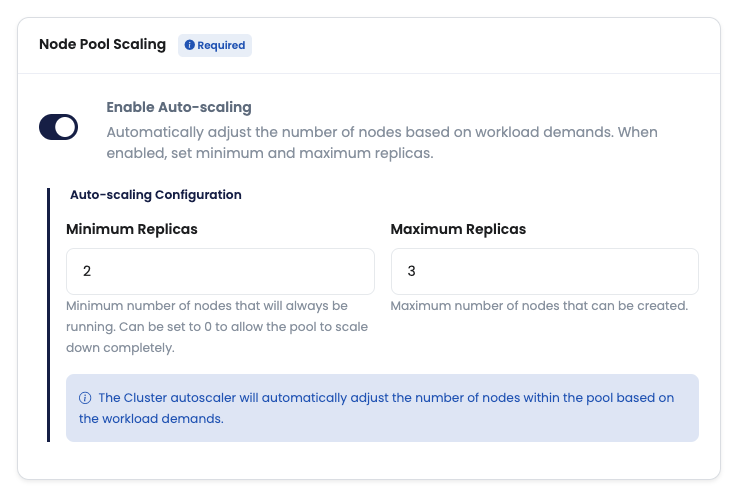This screenshot has width=731, height=495.
Task: Click the vertical bar beside Auto-scaling Configuration
Action: [x=48, y=313]
